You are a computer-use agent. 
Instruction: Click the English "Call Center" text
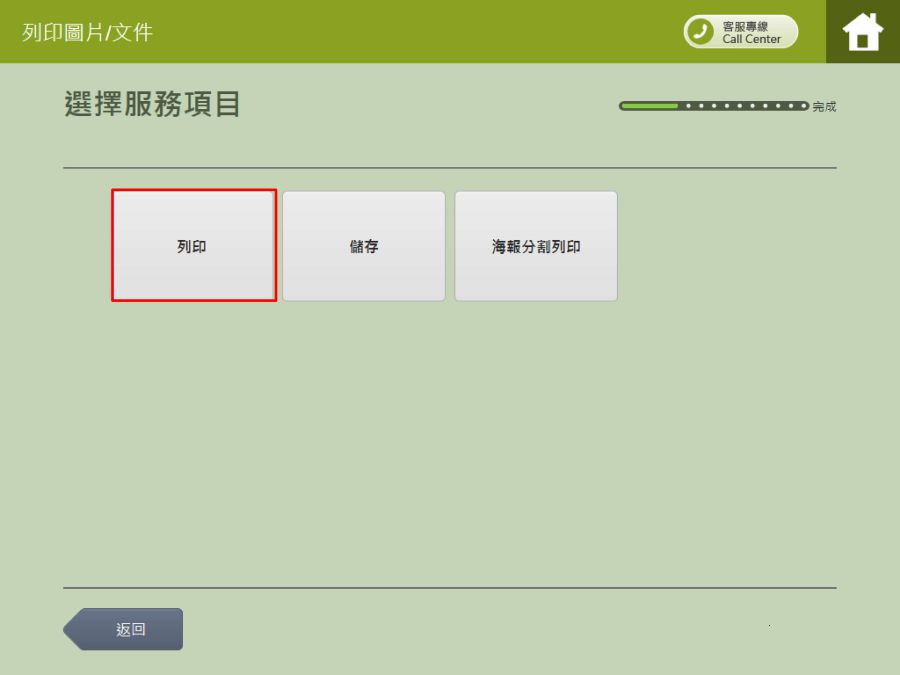pos(752,39)
